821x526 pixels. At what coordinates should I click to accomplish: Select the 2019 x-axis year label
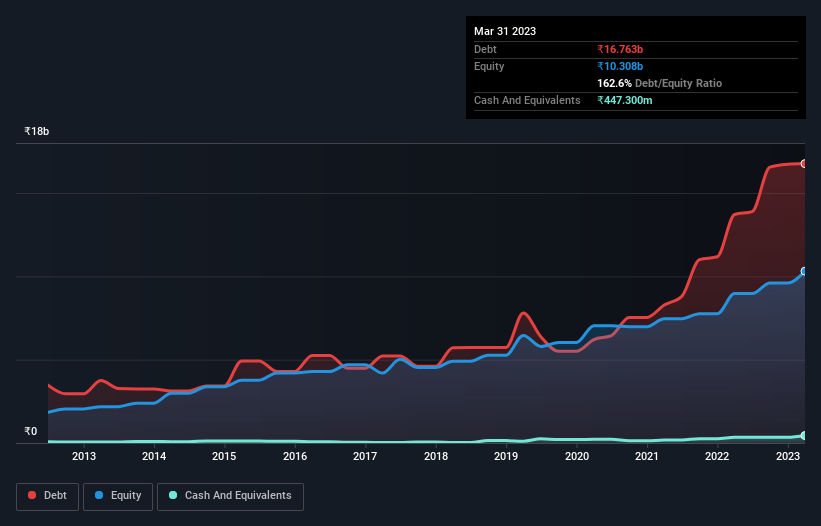click(x=506, y=457)
